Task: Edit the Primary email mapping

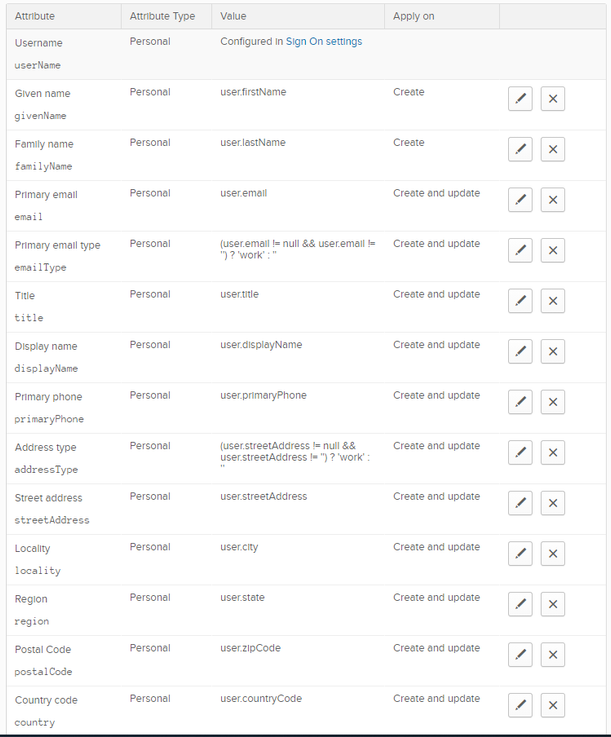Action: click(x=520, y=200)
